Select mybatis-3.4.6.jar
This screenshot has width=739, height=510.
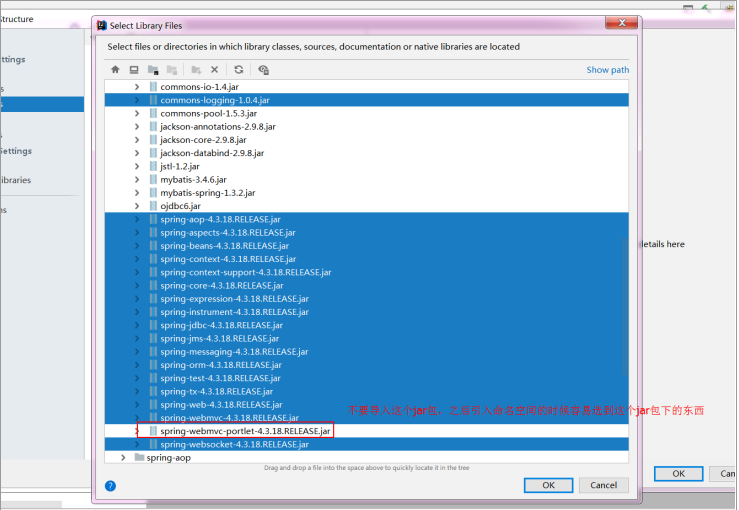[367, 180]
